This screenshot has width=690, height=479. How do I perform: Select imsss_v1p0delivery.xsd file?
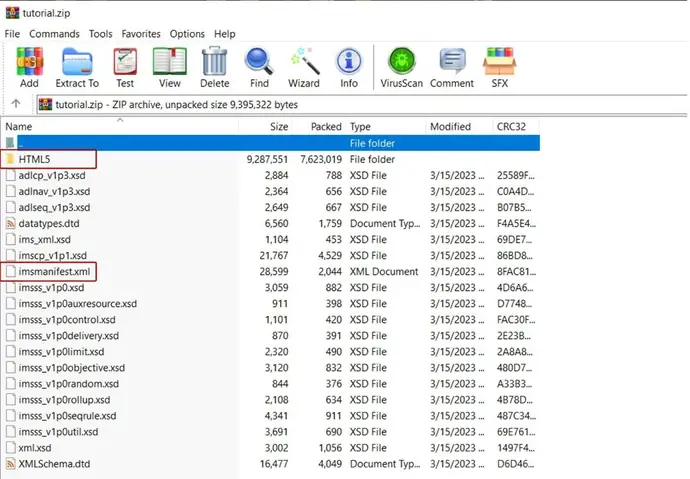click(x=69, y=336)
